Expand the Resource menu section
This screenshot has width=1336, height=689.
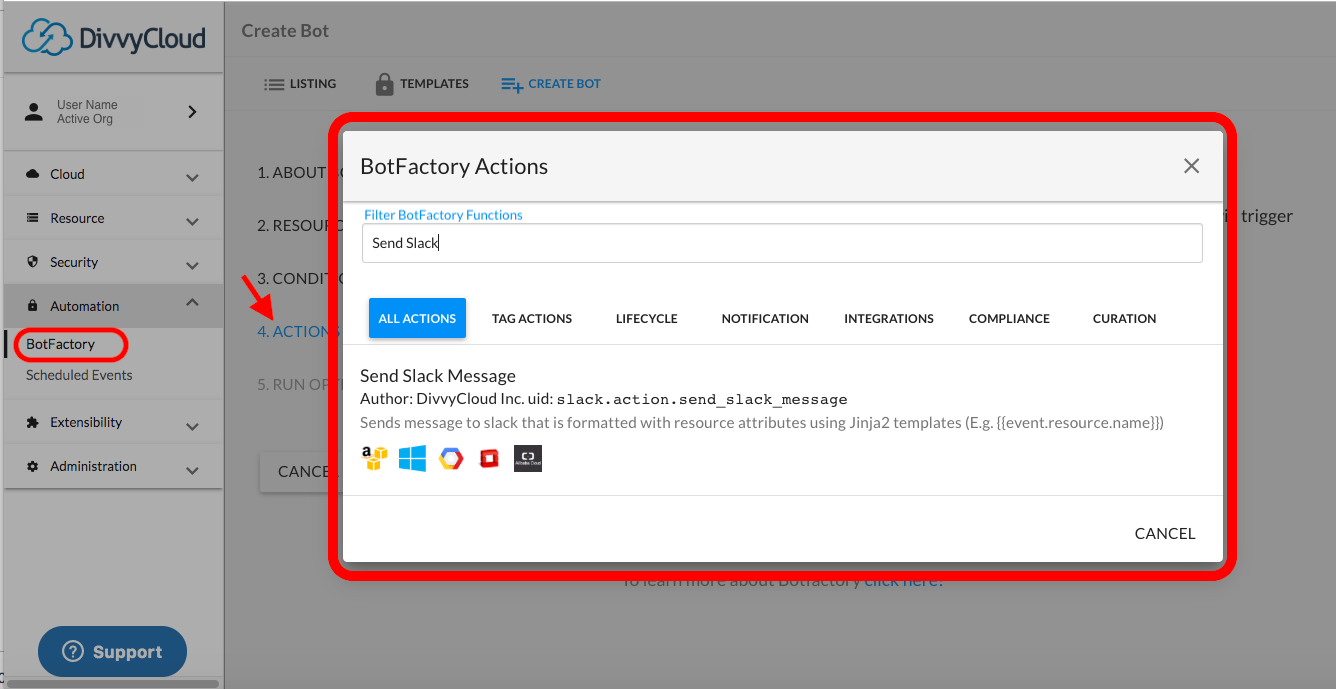tap(192, 222)
